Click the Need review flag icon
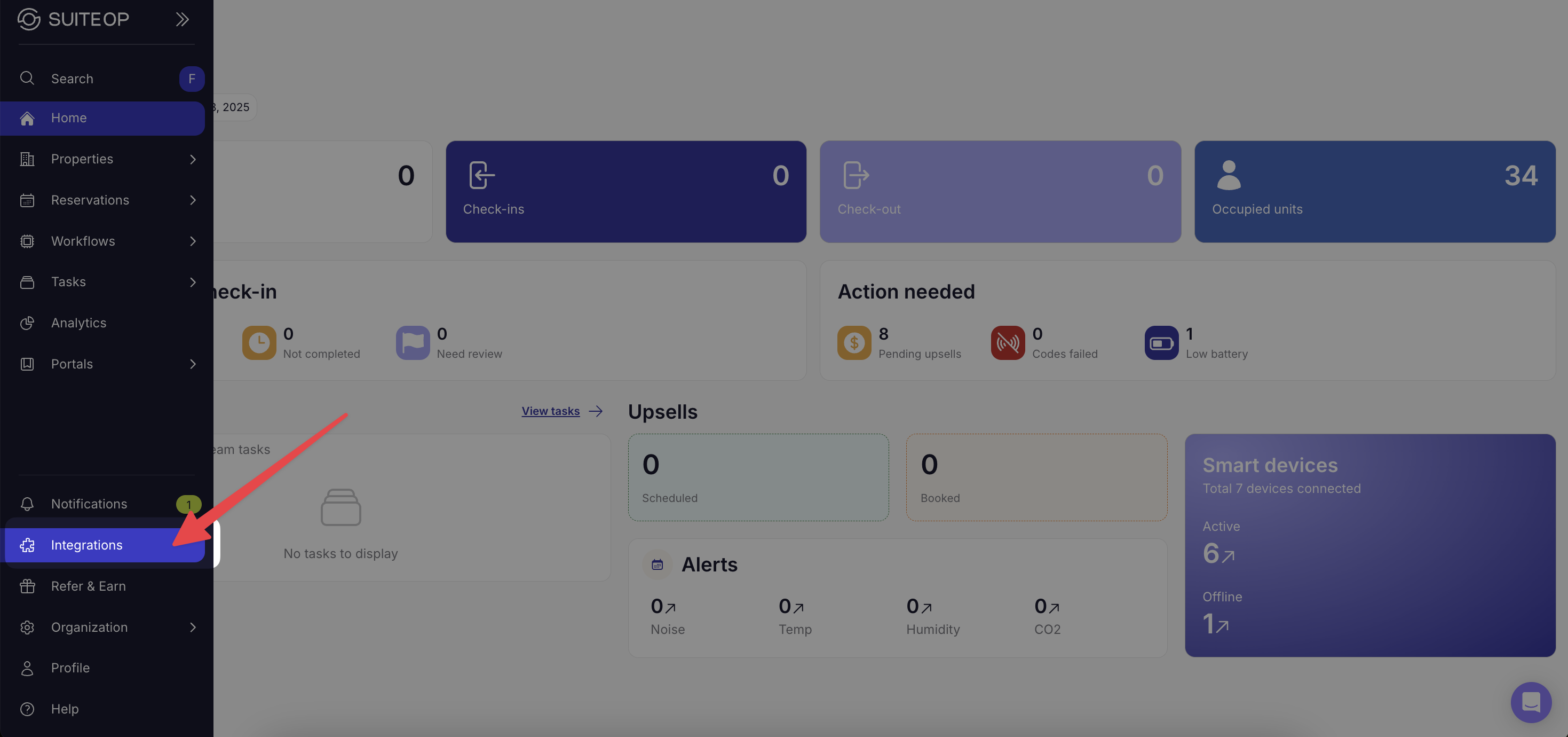Screen dimensions: 1568x737 pos(413,343)
